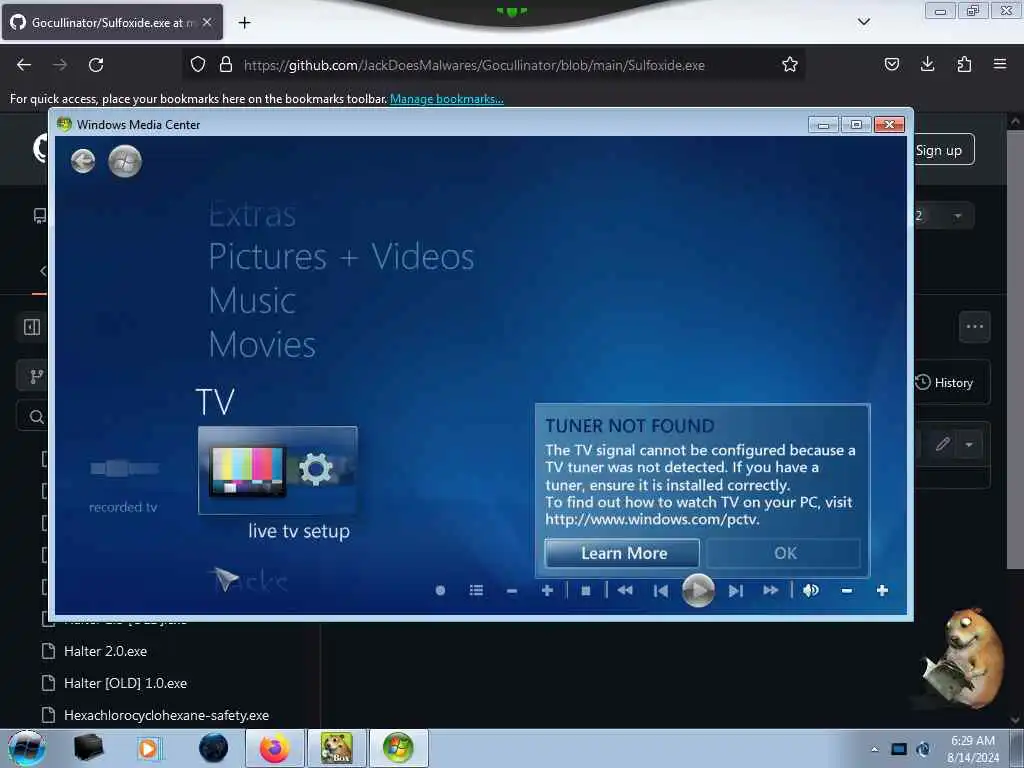Click the padlock site info icon
1024x768 pixels.
click(226, 65)
